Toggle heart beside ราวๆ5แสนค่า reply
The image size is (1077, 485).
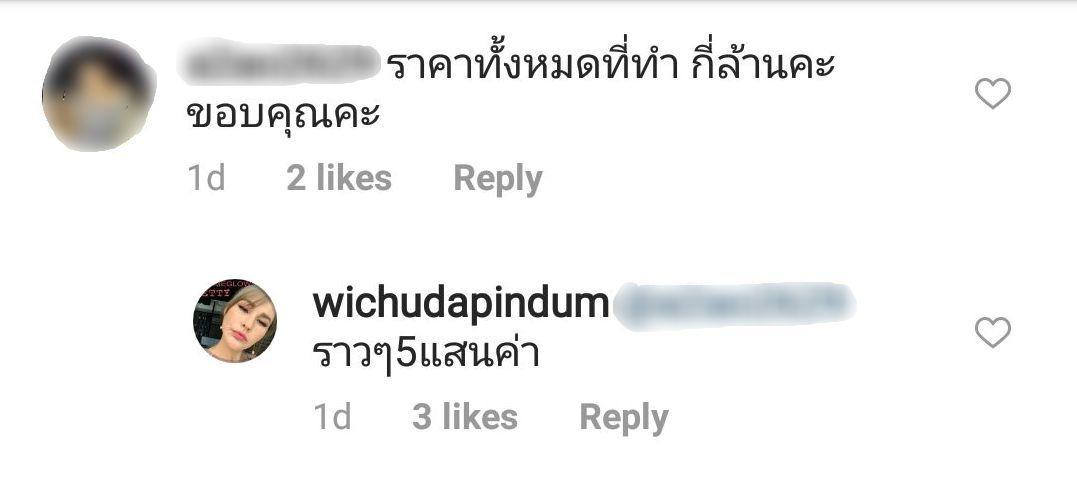[993, 332]
